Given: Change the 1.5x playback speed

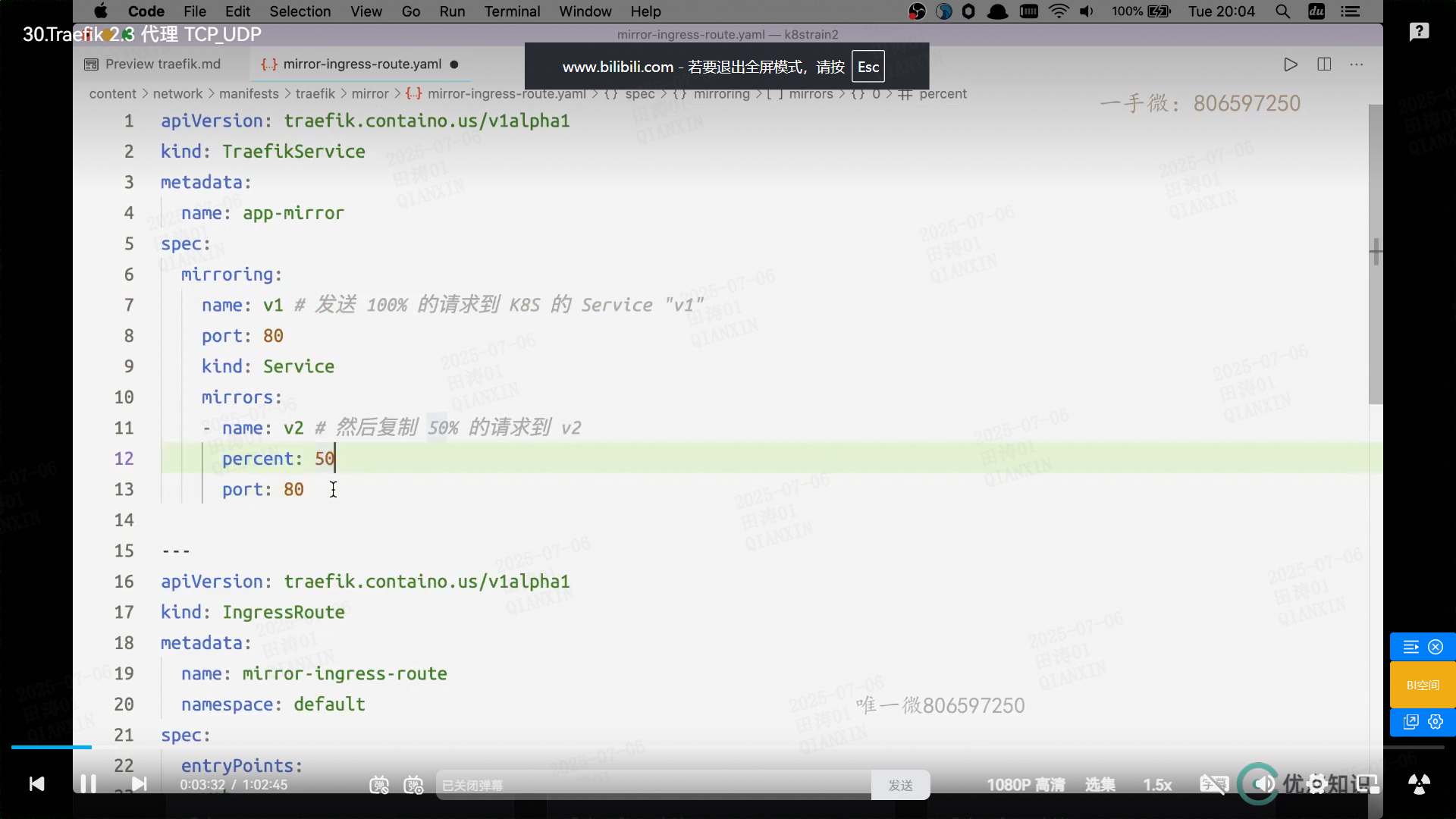Looking at the screenshot, I should click(x=1157, y=785).
